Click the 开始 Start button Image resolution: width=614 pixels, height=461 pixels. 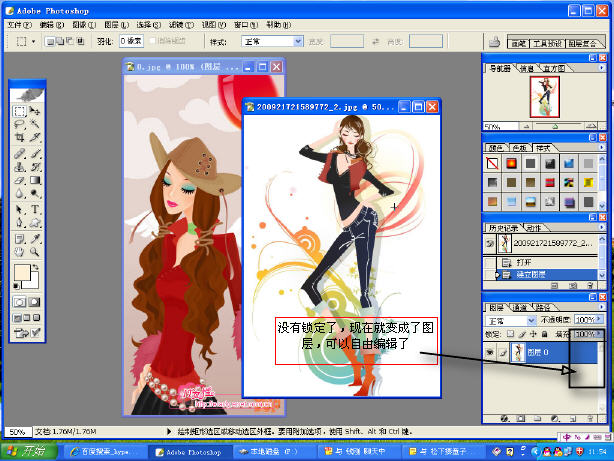click(29, 452)
